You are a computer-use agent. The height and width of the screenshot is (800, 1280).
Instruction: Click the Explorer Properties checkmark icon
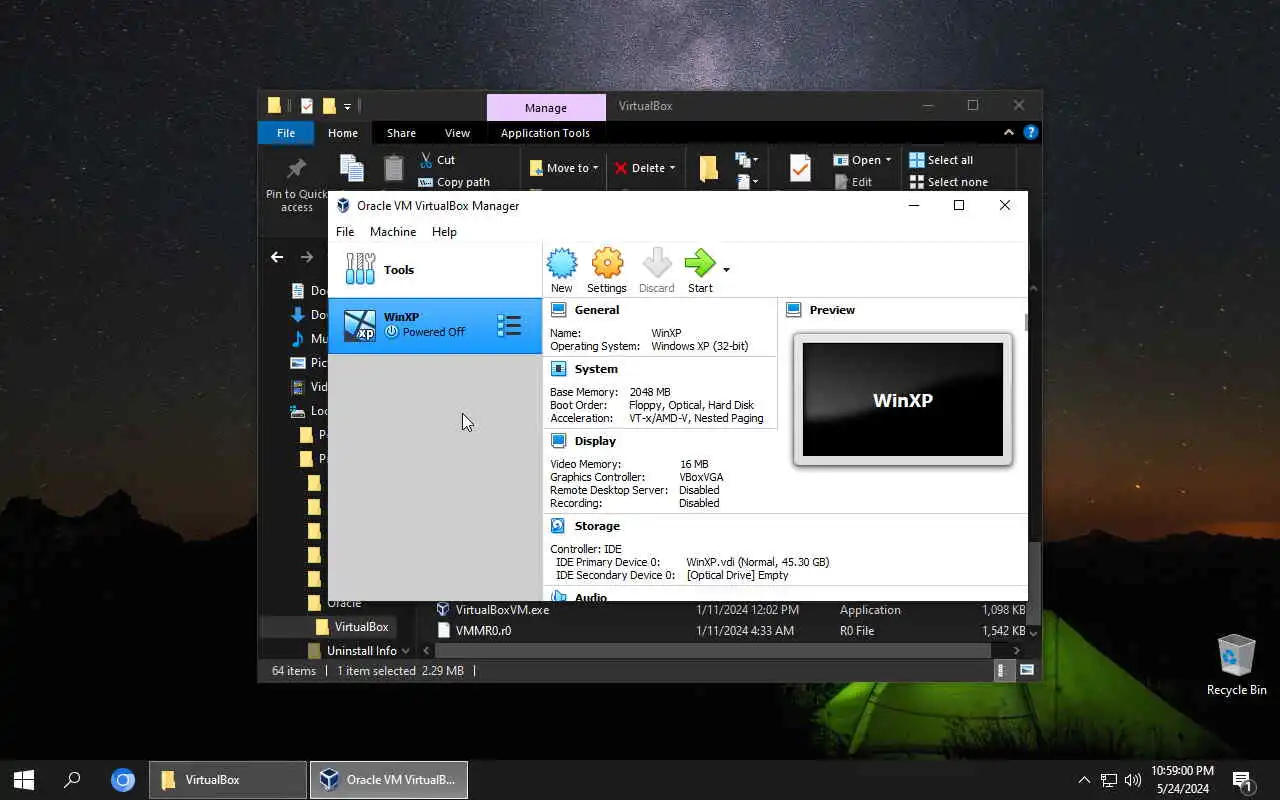800,168
